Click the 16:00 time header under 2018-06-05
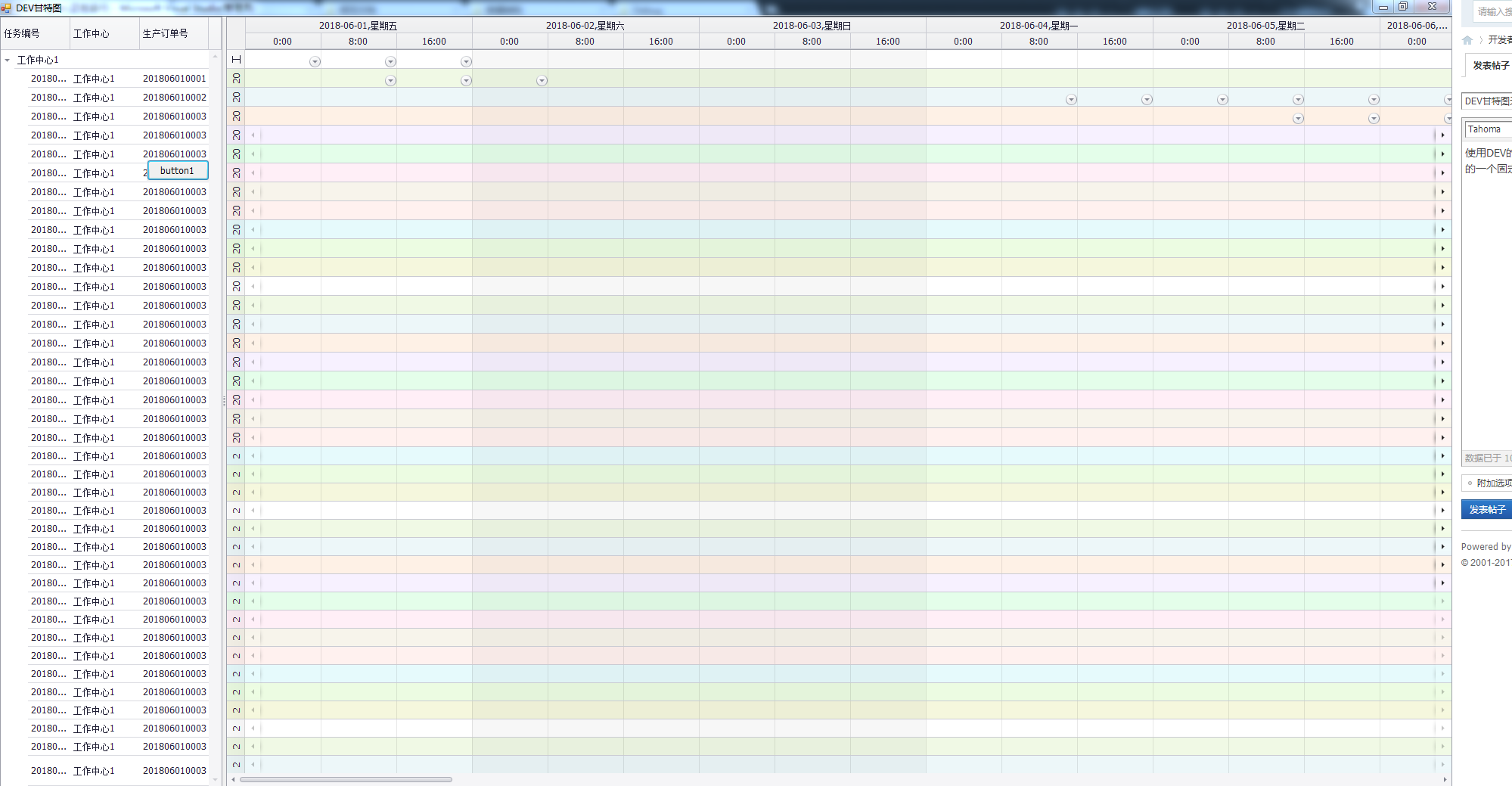The width and height of the screenshot is (1512, 786). 1342,42
